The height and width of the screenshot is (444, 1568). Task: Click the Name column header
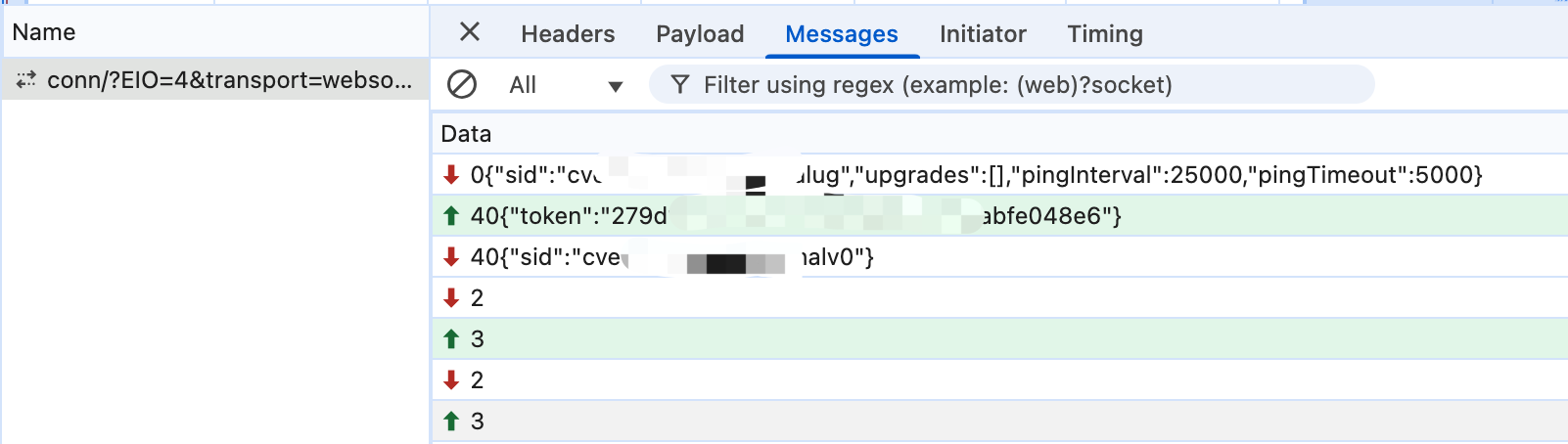pos(44,32)
